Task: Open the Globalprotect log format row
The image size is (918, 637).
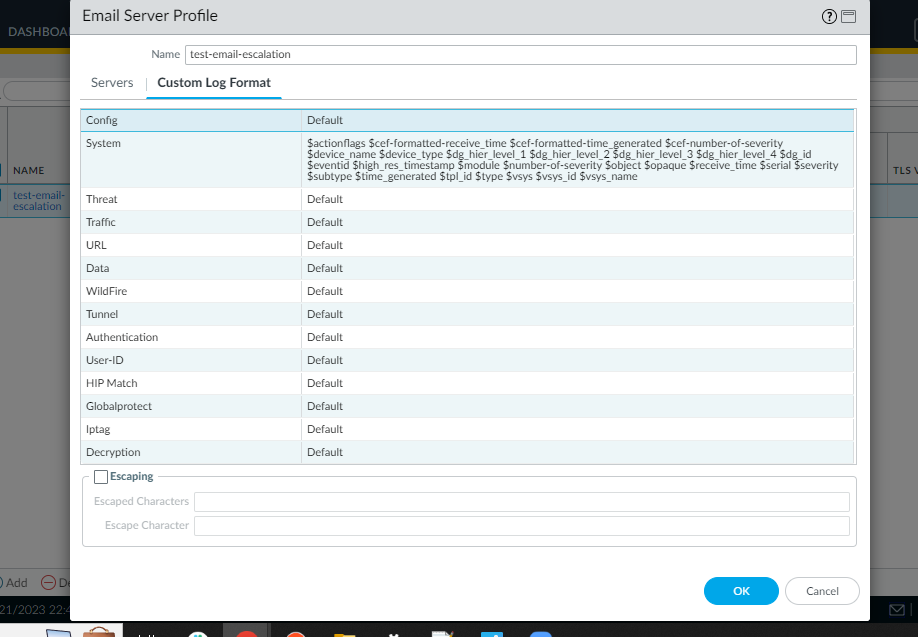Action: pos(467,406)
